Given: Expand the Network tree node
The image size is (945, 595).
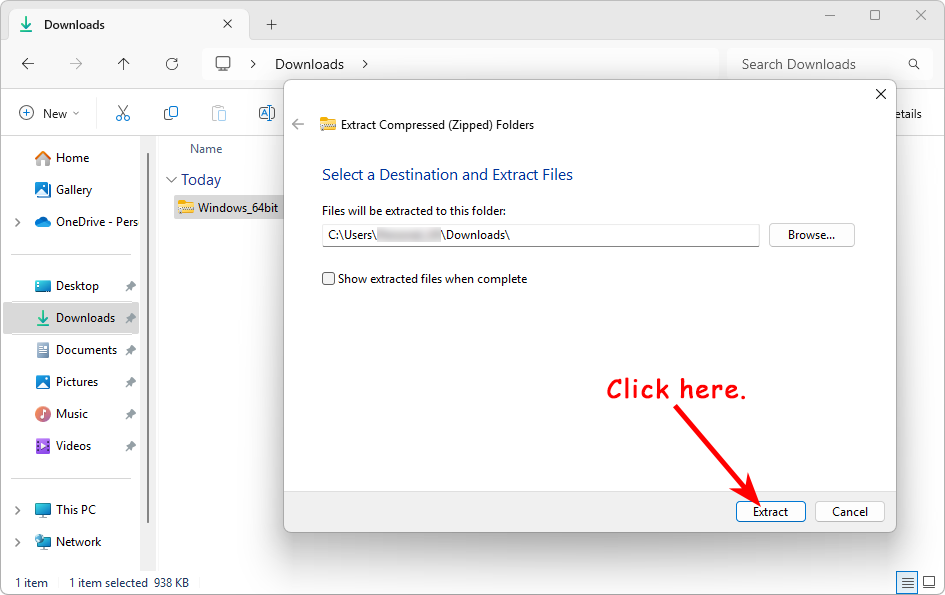Looking at the screenshot, I should click(x=18, y=542).
